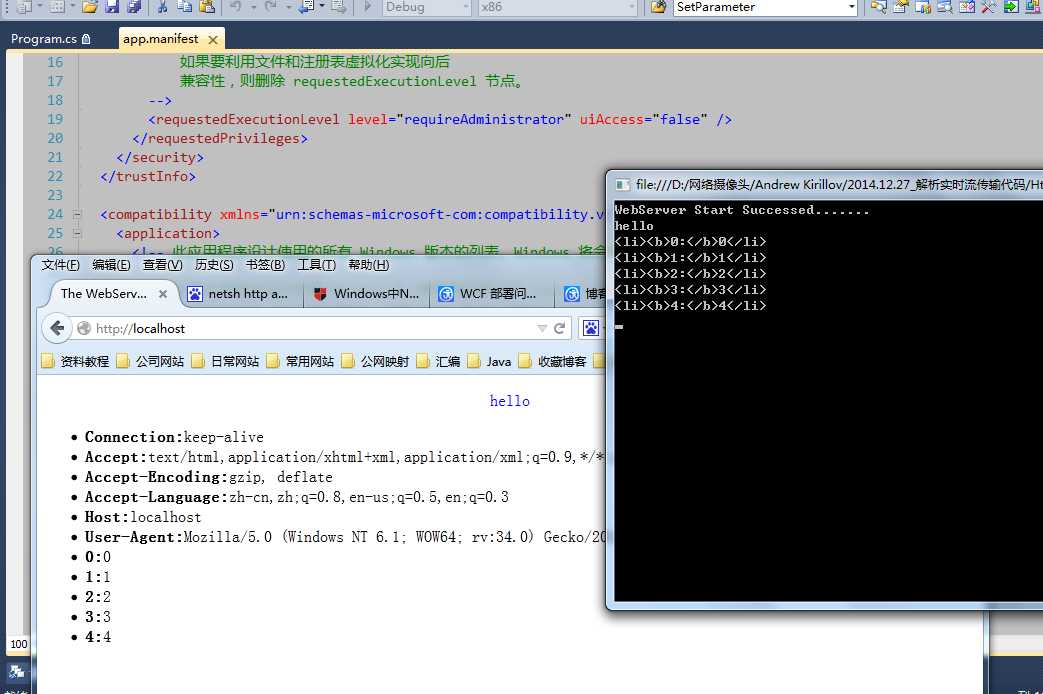Cut selection using the scissors icon
1043x694 pixels.
pyautogui.click(x=163, y=7)
